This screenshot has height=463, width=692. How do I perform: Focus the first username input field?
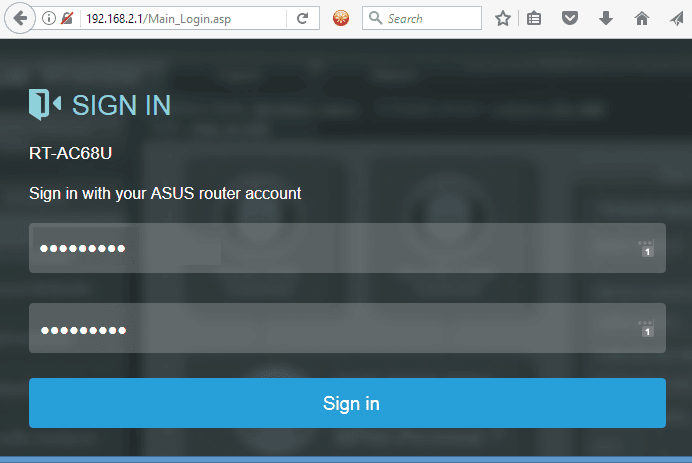tap(347, 248)
